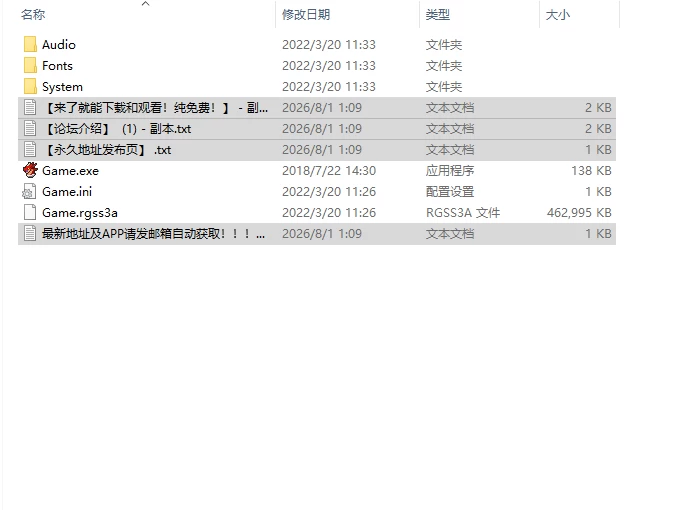Image resolution: width=691 pixels, height=510 pixels.
Task: Click the Game.ini row's modified date
Action: coord(329,192)
